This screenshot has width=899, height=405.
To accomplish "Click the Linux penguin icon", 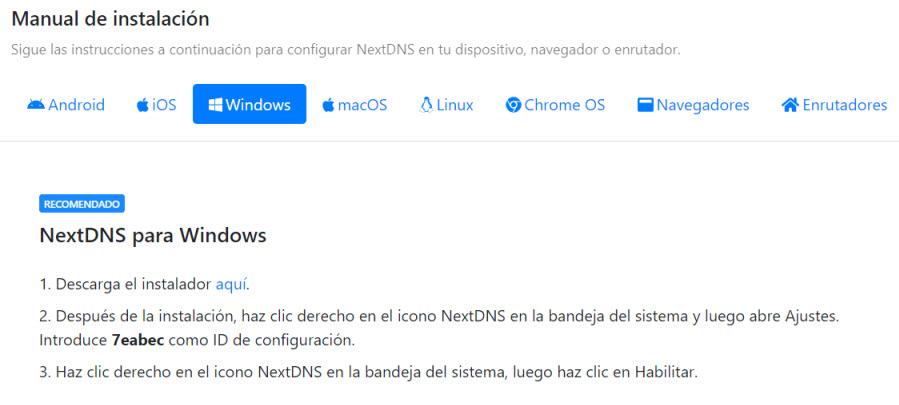I will pos(426,105).
